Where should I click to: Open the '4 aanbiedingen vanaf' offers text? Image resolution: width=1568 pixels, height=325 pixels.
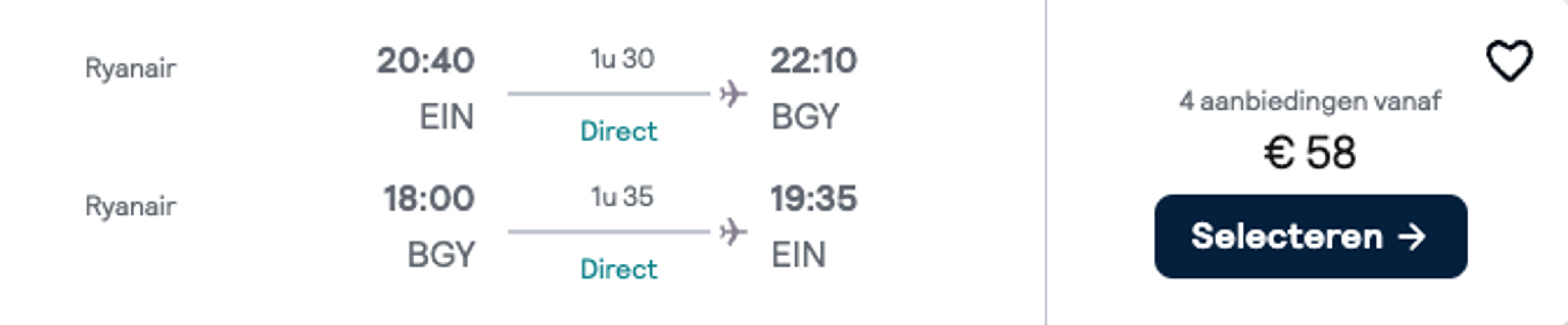[1310, 101]
